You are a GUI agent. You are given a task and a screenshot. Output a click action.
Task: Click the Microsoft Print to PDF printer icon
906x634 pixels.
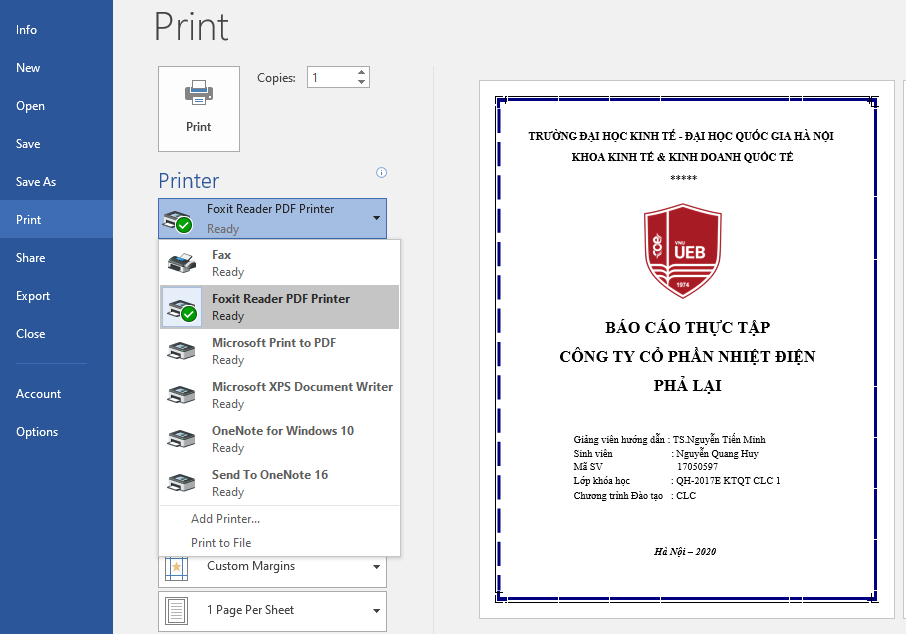tap(181, 350)
